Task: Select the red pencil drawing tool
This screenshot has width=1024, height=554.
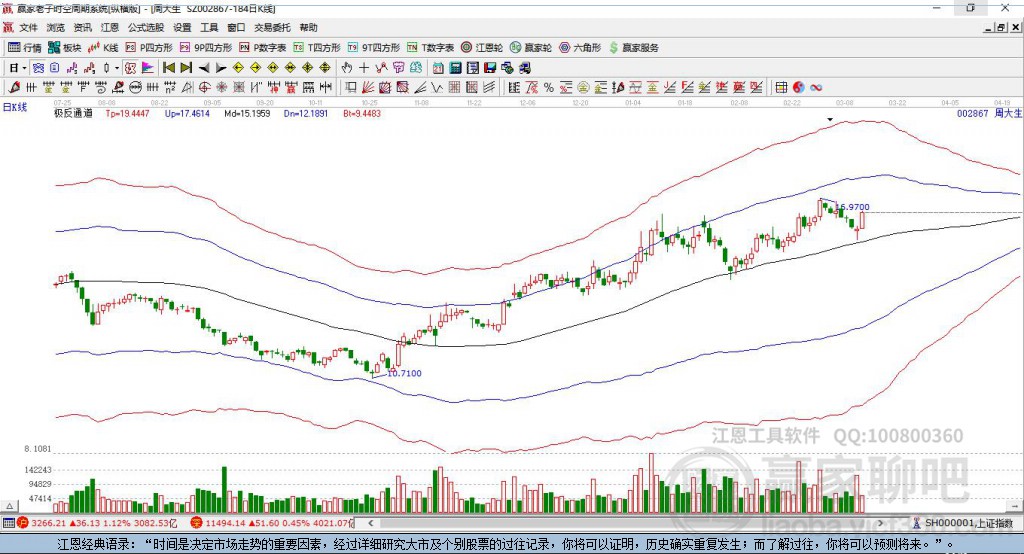Action: coord(14,88)
